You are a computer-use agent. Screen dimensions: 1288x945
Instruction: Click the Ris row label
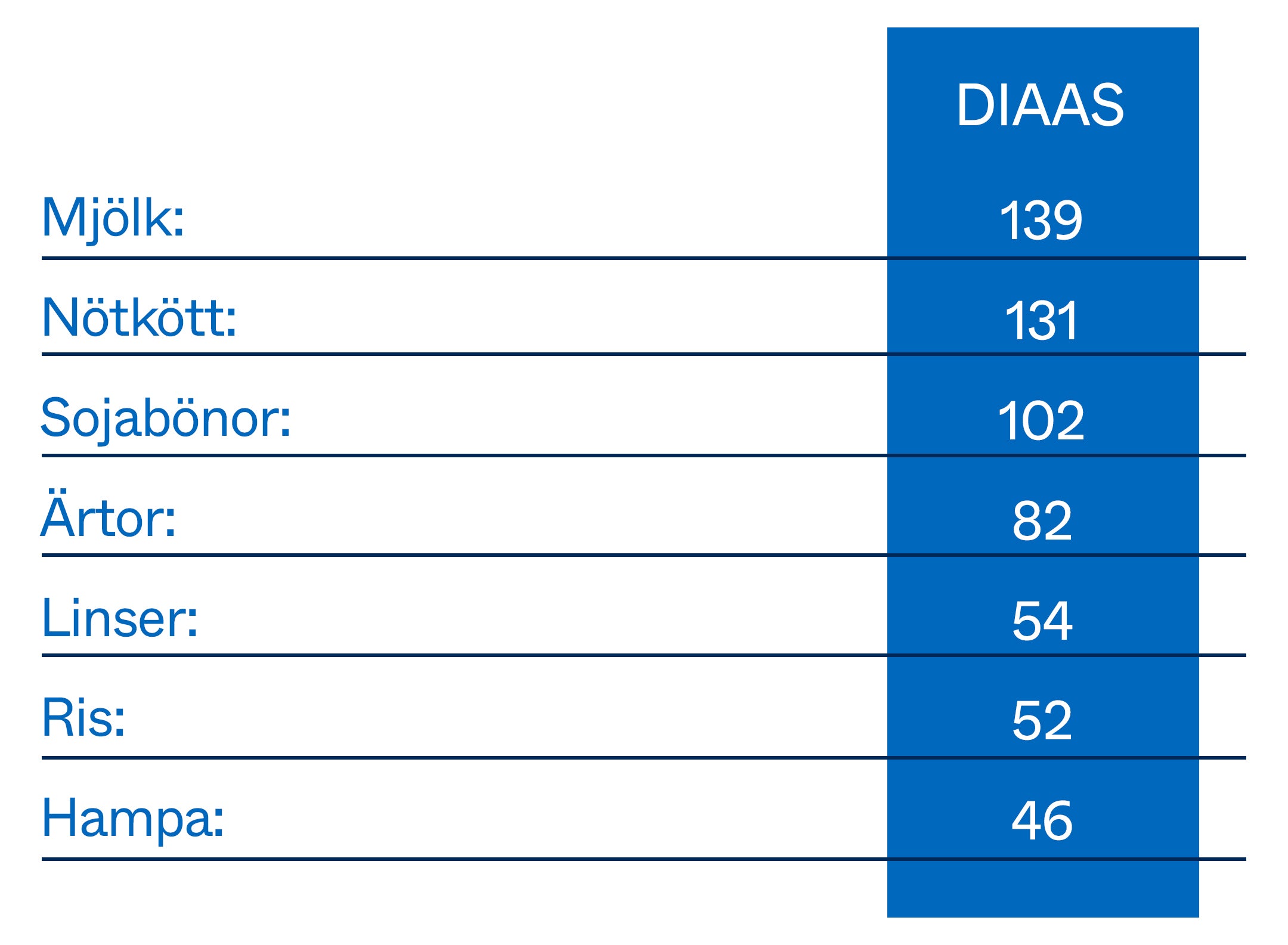point(83,718)
